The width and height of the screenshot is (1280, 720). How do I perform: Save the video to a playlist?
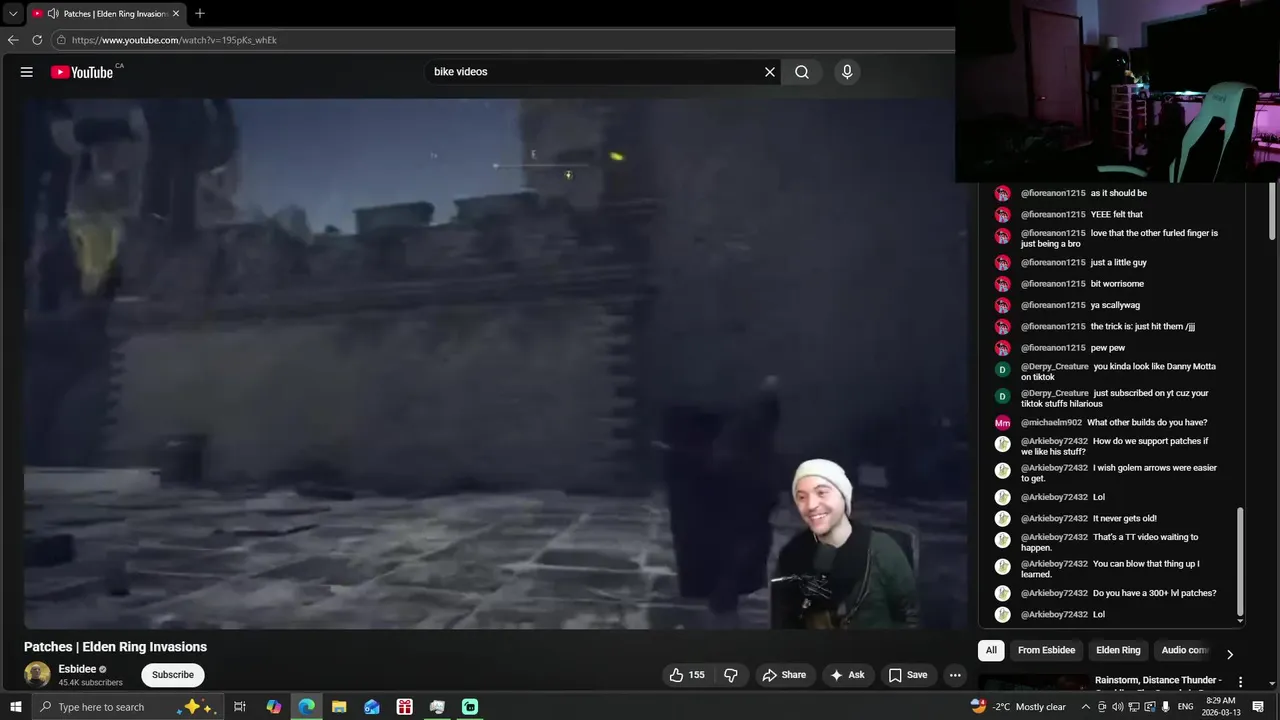908,675
